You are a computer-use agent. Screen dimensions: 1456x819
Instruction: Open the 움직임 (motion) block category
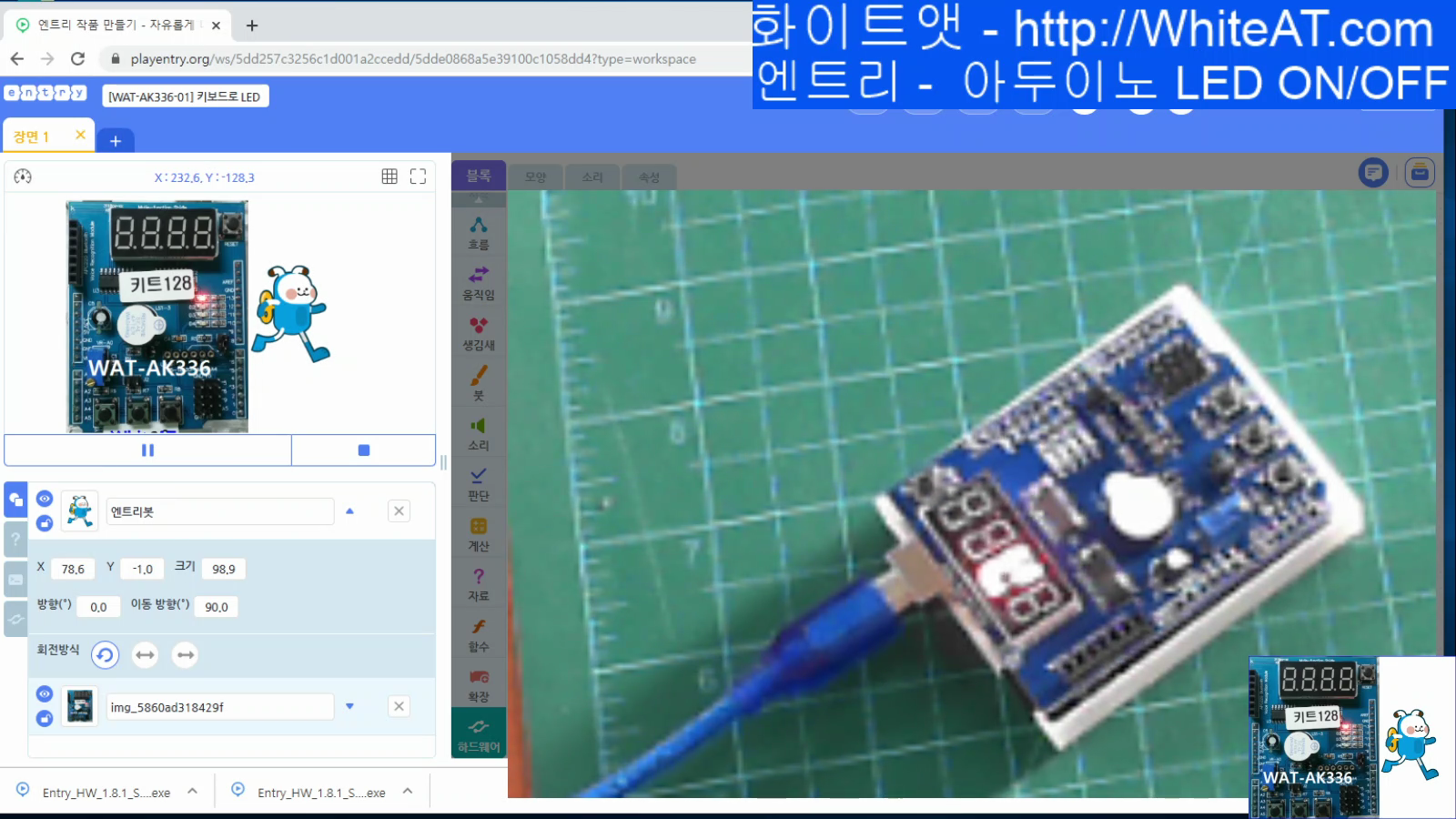tap(479, 283)
